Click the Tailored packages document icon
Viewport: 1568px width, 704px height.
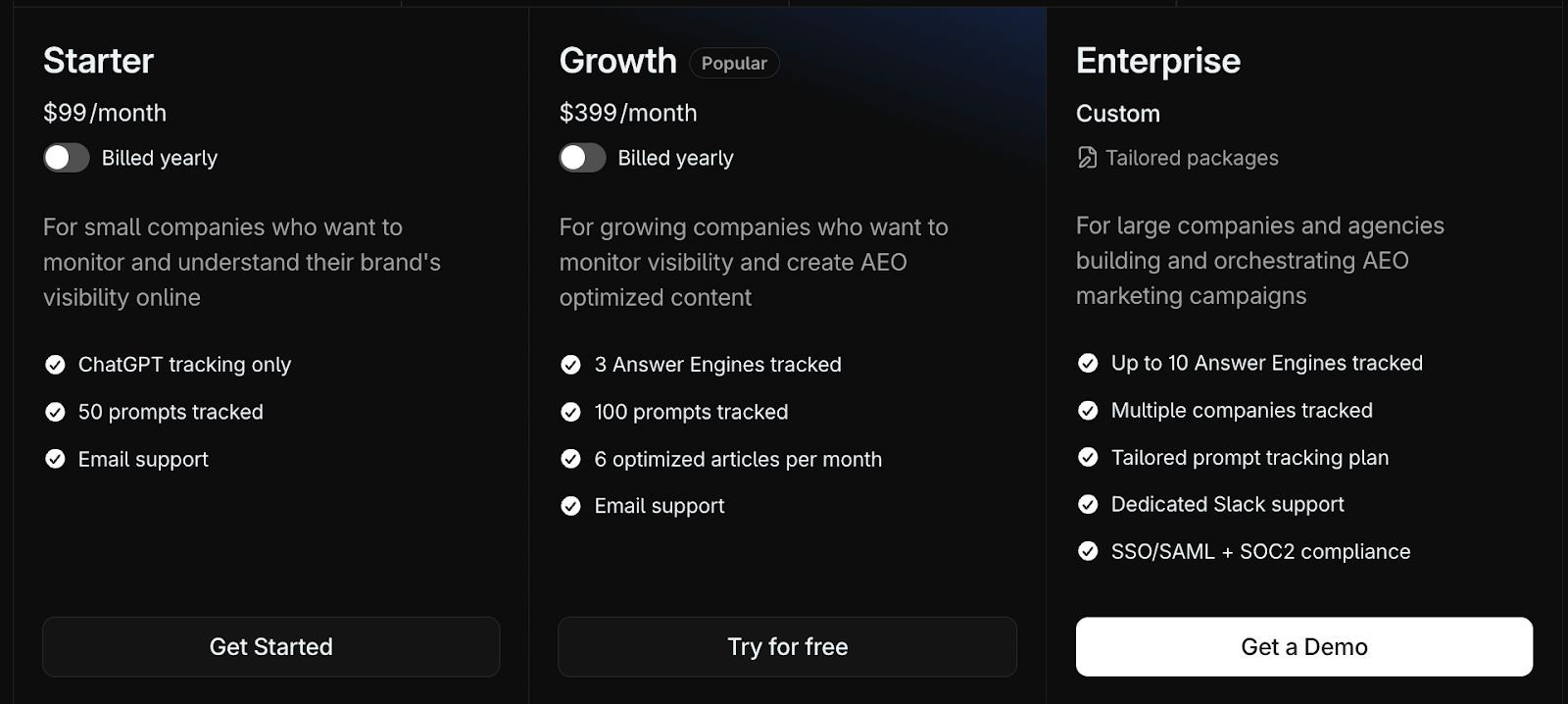click(x=1087, y=158)
